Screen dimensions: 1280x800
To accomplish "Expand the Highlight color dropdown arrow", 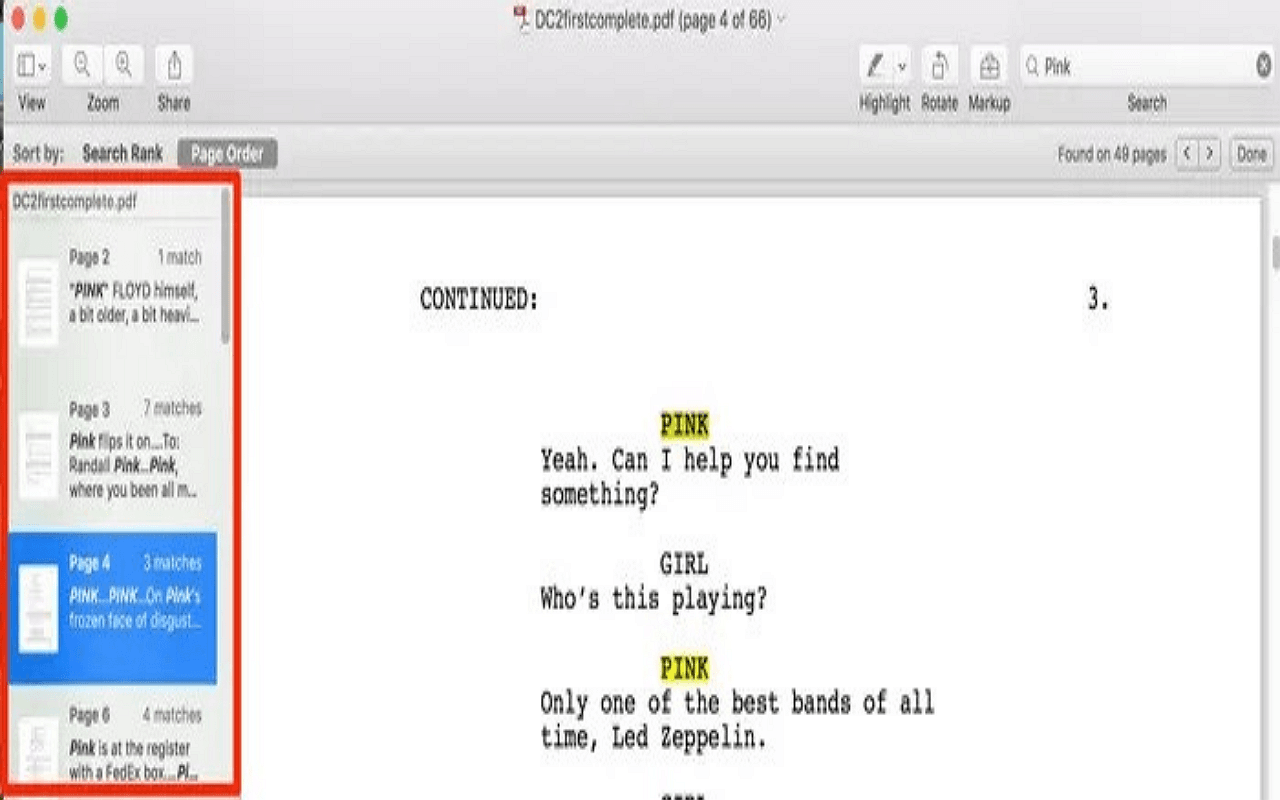I will point(901,67).
